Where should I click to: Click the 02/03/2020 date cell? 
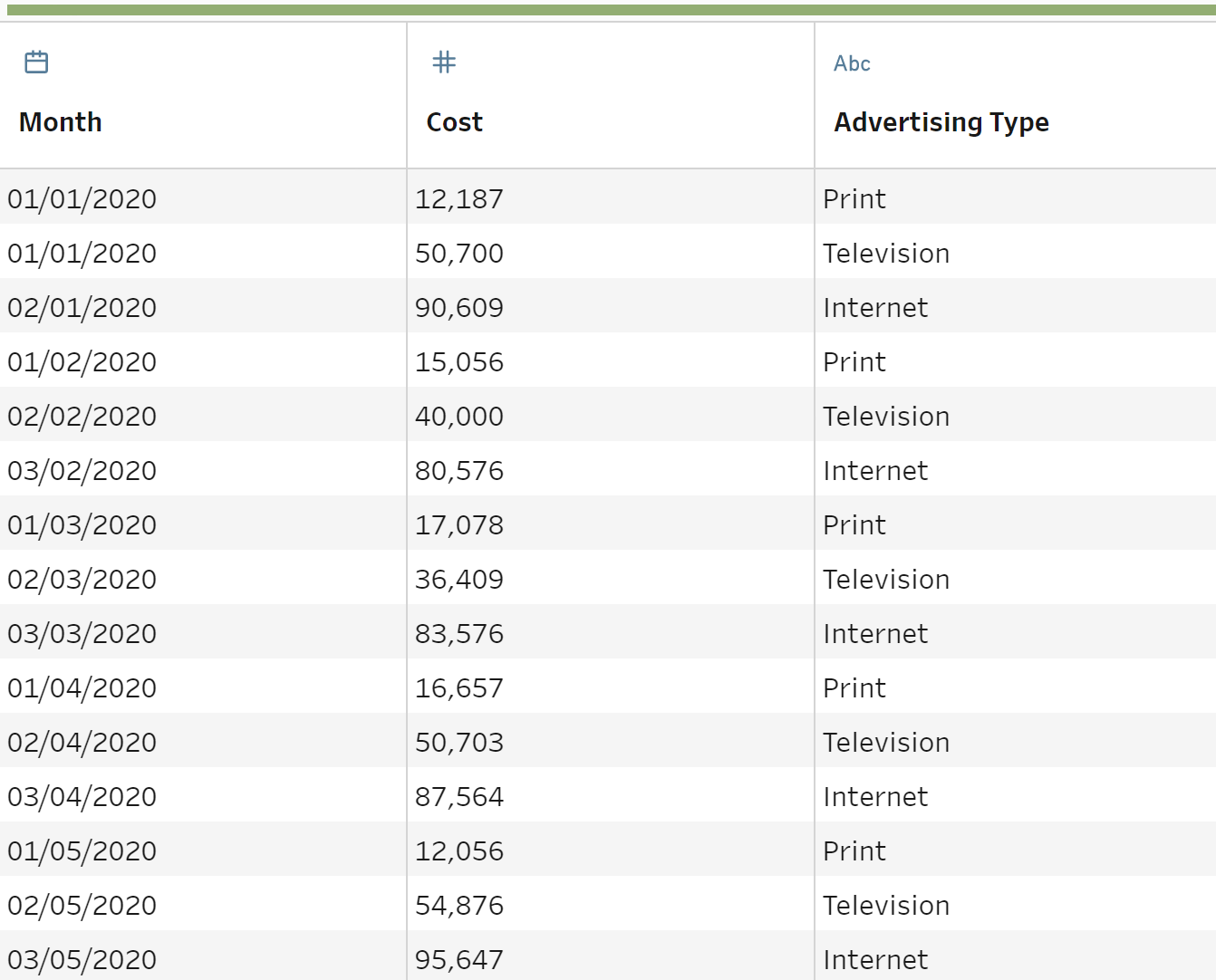(82, 580)
